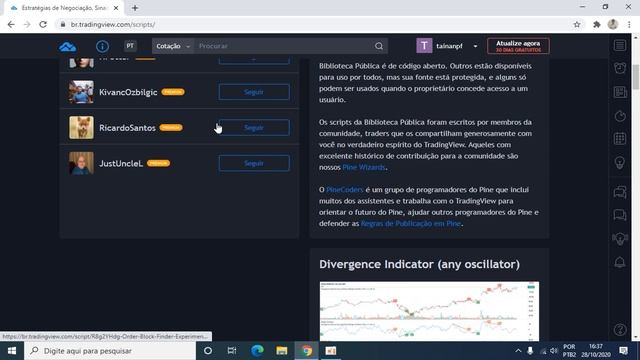The image size is (640, 360).
Task: Open the Pine Wizards link
Action: 364,167
